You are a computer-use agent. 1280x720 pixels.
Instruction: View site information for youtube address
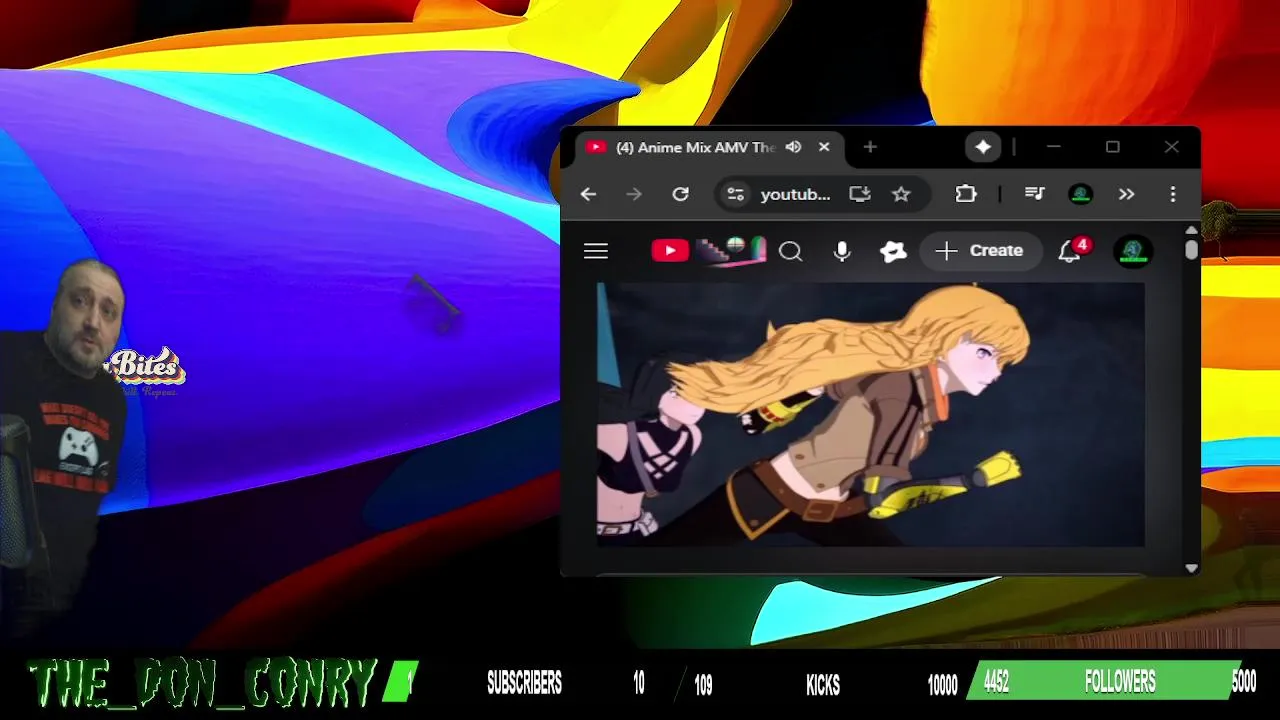(x=735, y=194)
